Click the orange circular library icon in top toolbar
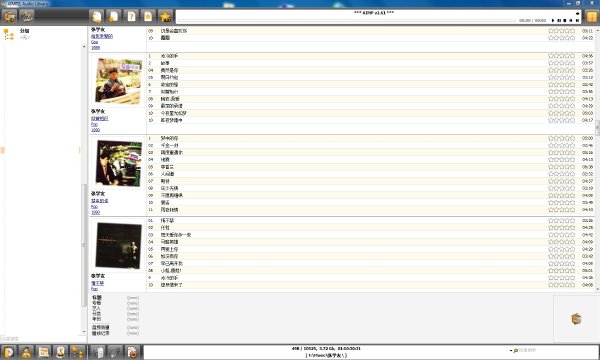The height and width of the screenshot is (360, 600). tap(9, 16)
